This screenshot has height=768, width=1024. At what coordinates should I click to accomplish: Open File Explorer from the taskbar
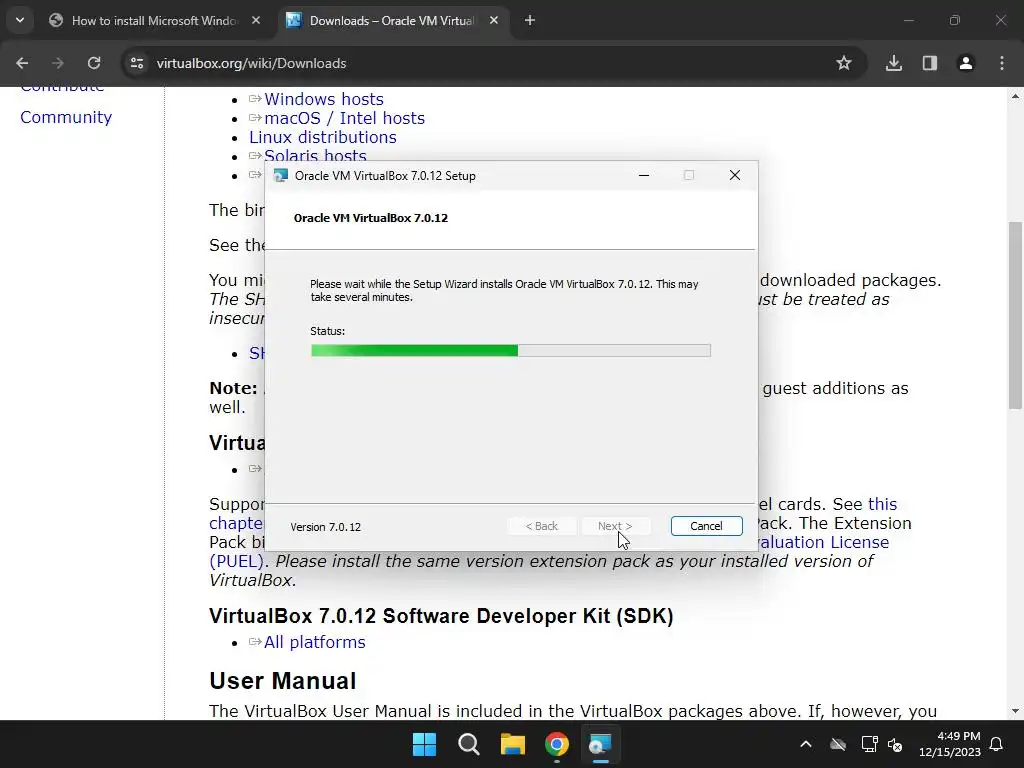[513, 744]
